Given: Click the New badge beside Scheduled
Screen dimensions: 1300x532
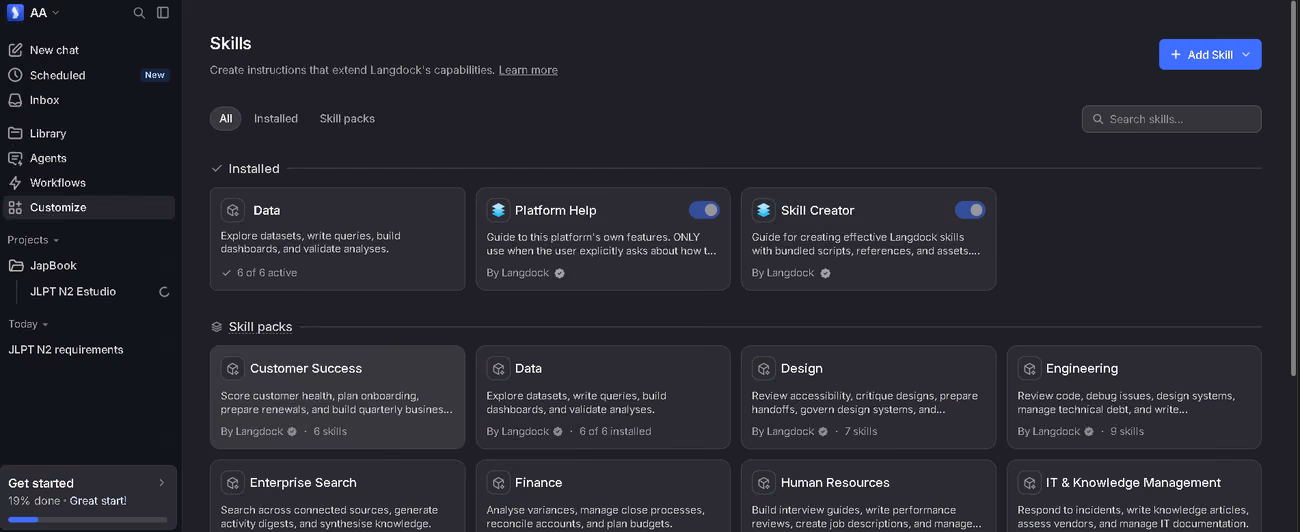Looking at the screenshot, I should (155, 75).
